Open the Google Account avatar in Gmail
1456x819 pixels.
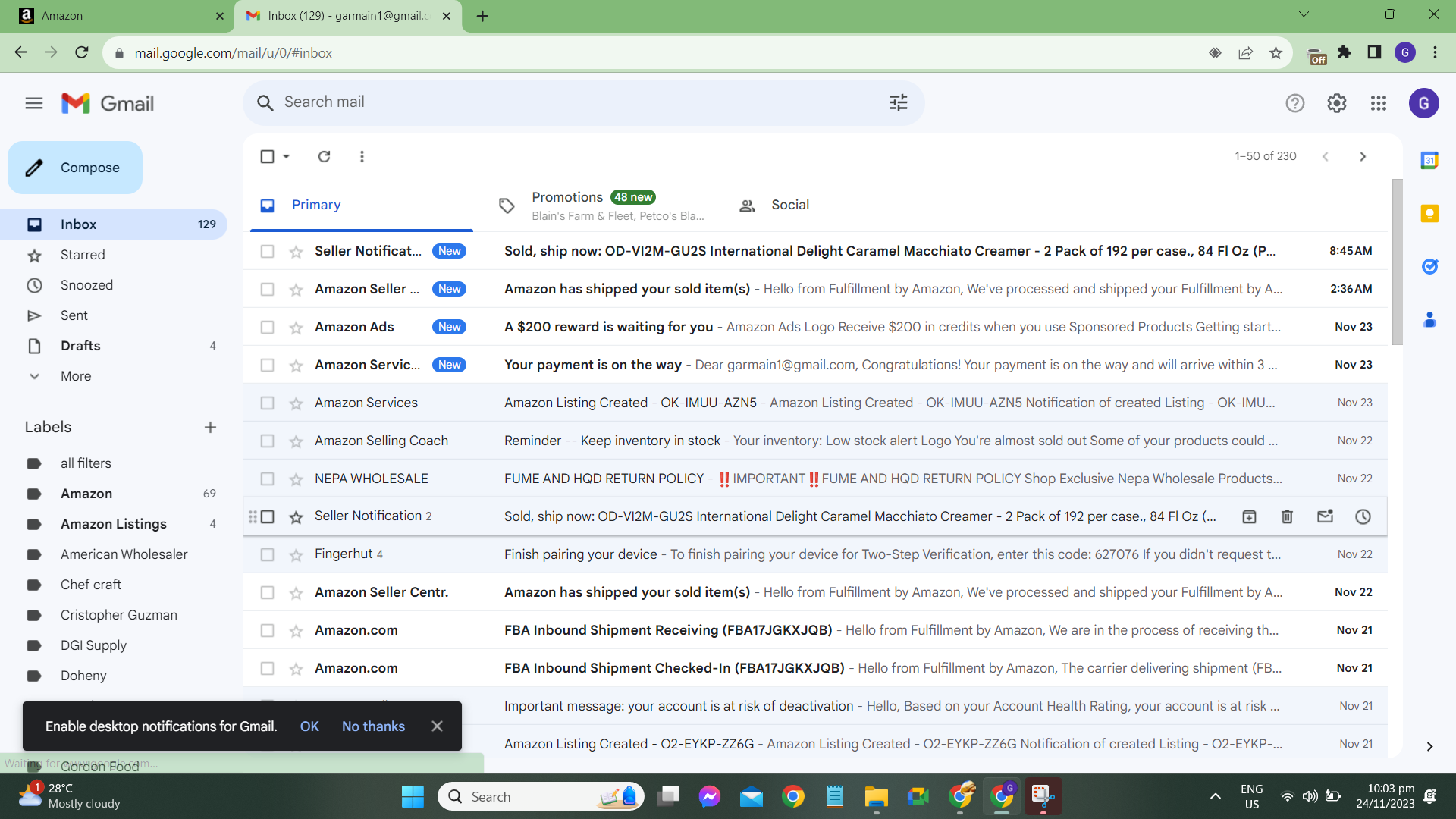pyautogui.click(x=1424, y=103)
